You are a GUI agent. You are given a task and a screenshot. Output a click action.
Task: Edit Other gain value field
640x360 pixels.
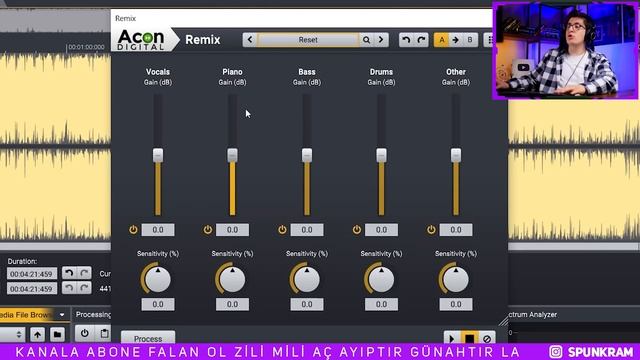456,230
